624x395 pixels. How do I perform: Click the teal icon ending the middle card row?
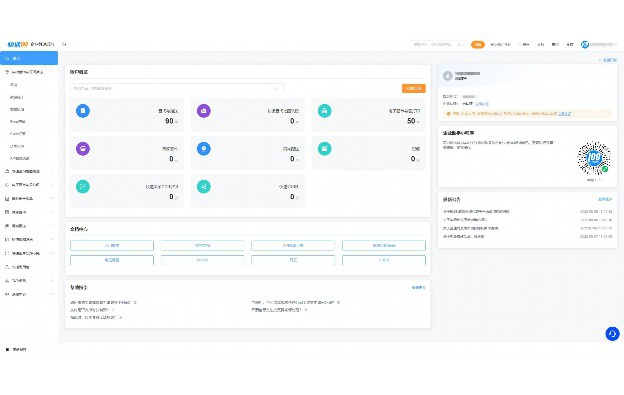(x=324, y=148)
